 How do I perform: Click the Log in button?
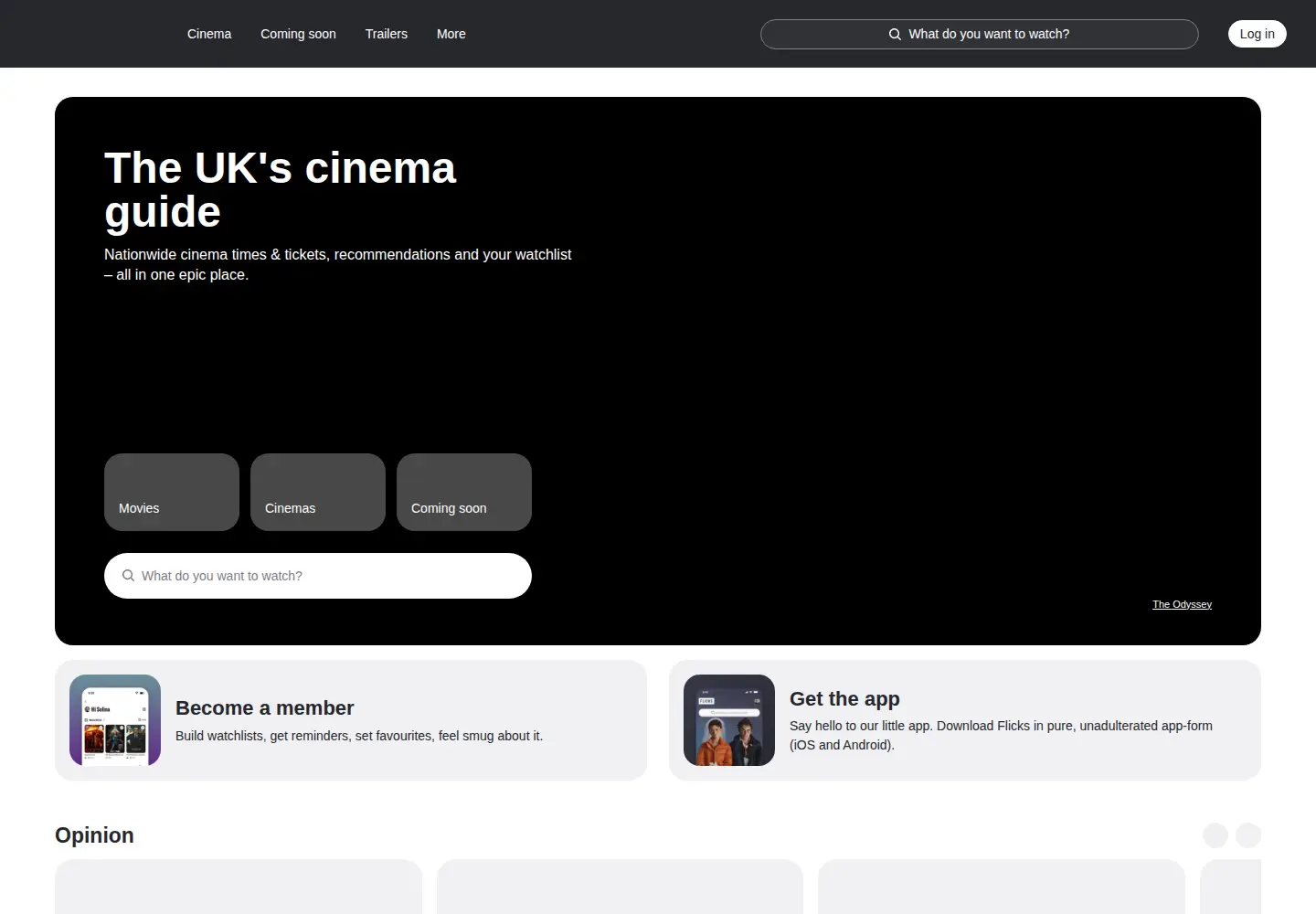click(x=1258, y=34)
